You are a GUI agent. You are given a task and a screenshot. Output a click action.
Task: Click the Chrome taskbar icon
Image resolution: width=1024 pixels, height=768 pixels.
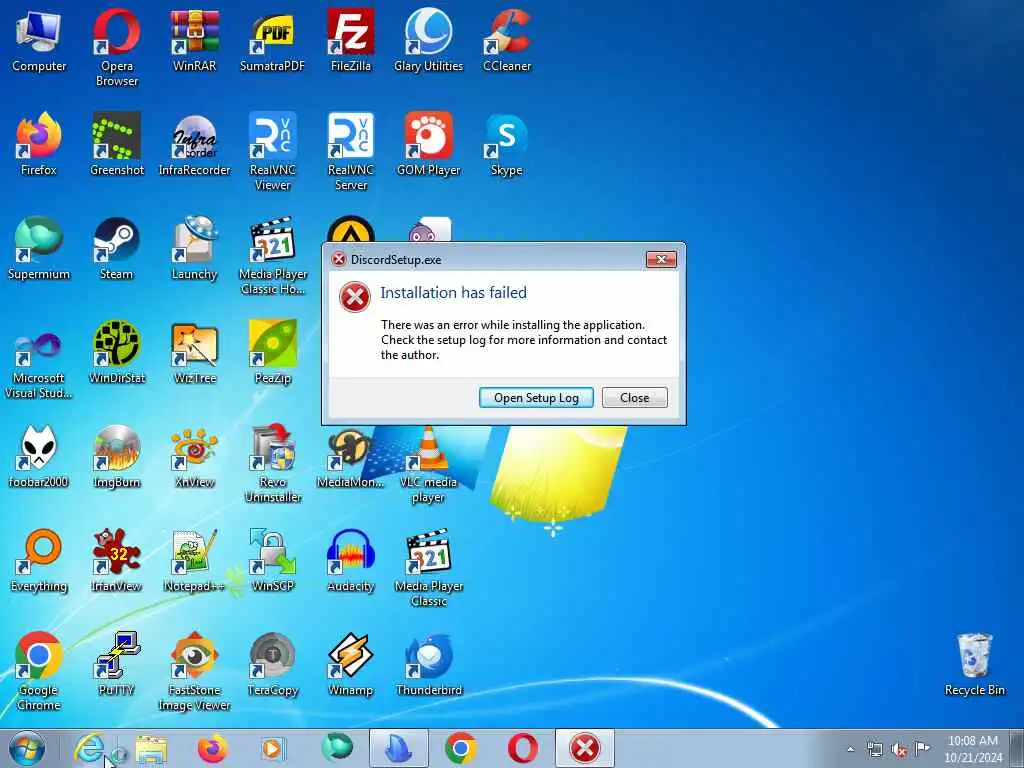click(x=460, y=748)
